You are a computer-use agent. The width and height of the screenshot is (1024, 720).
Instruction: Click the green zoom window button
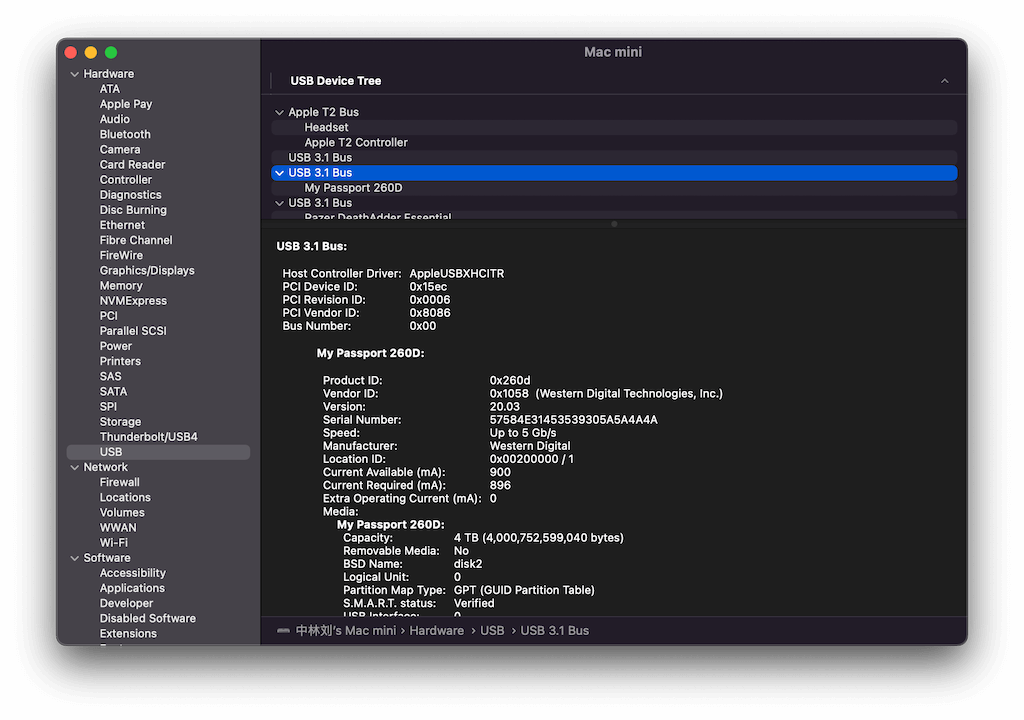pos(111,52)
